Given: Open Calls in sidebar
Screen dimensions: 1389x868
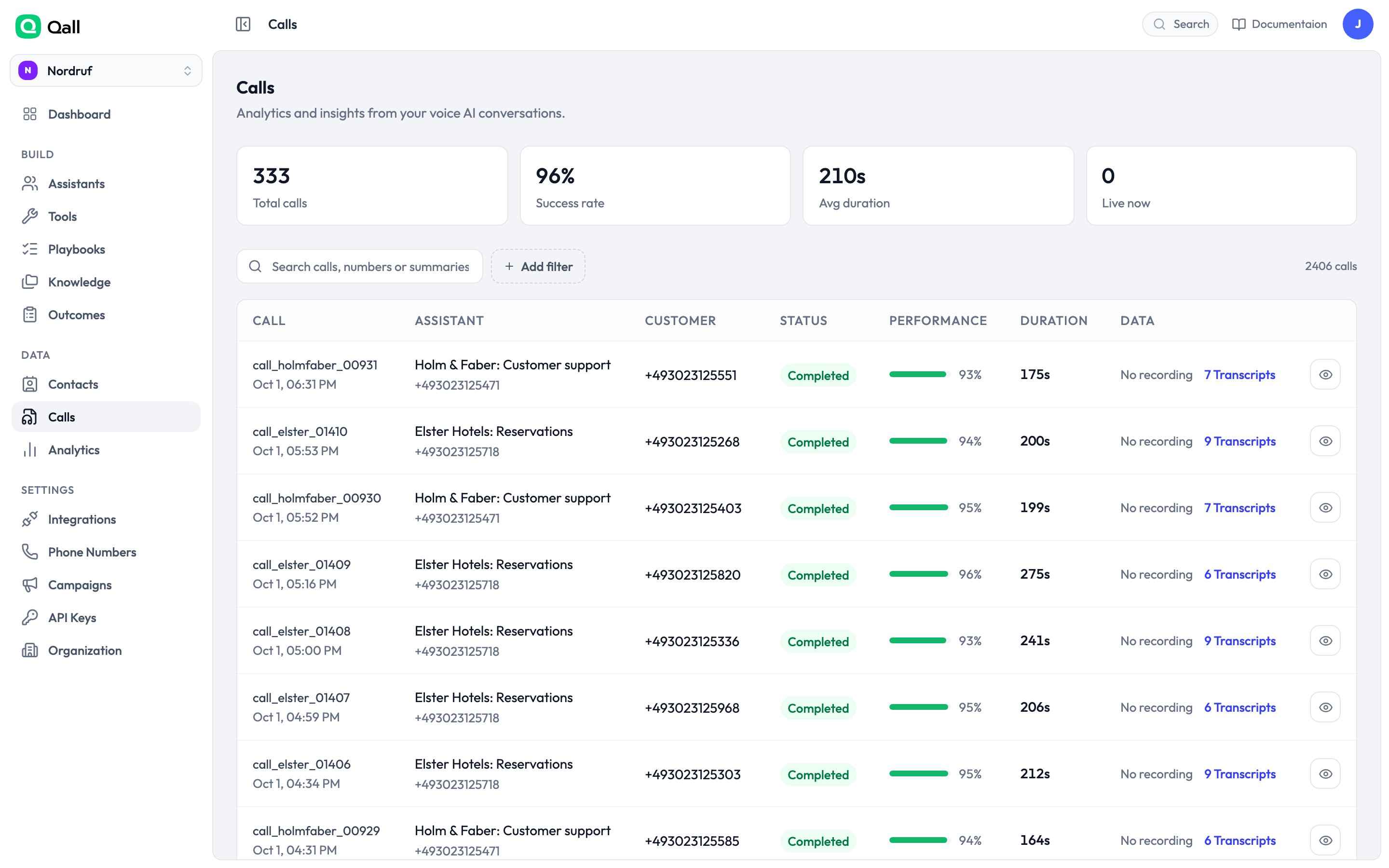Looking at the screenshot, I should (106, 417).
